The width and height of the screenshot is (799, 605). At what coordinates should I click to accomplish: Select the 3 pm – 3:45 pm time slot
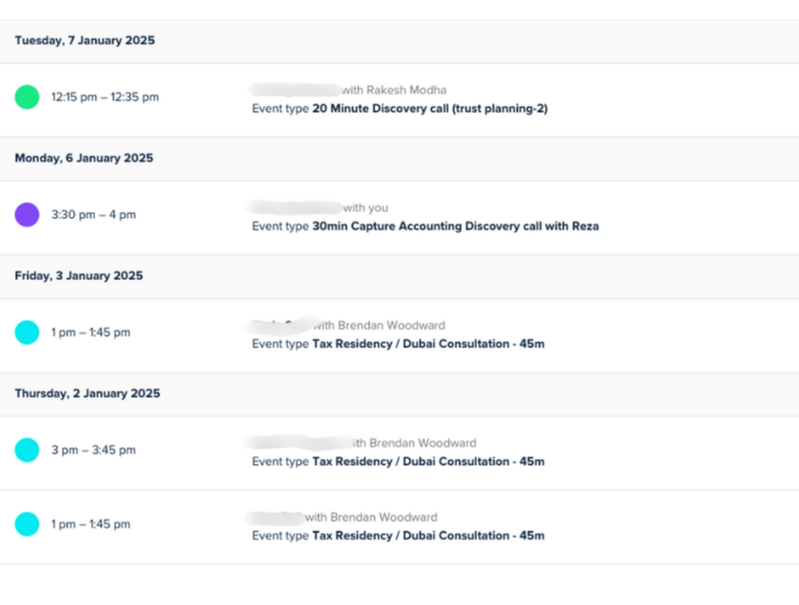click(x=93, y=450)
